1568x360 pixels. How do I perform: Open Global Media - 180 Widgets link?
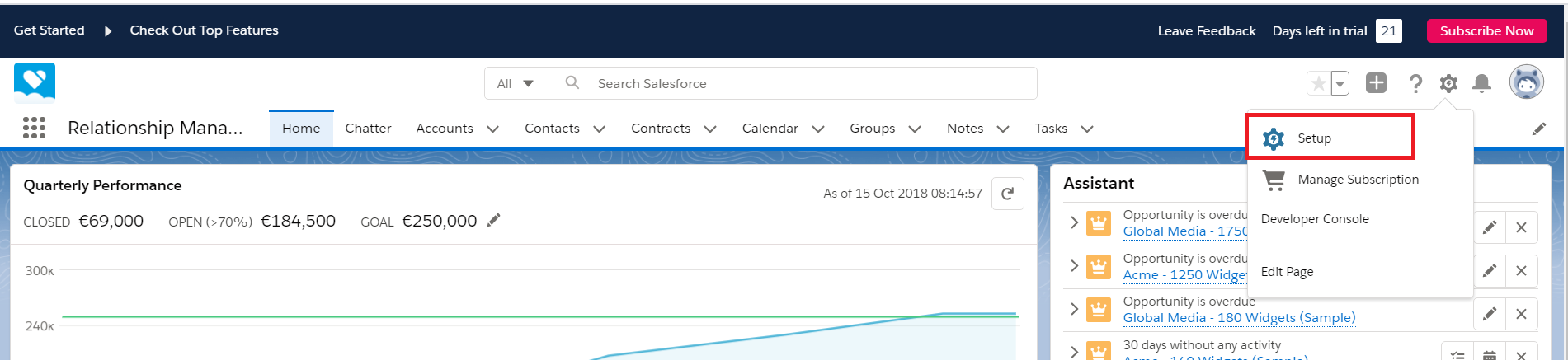click(1239, 318)
